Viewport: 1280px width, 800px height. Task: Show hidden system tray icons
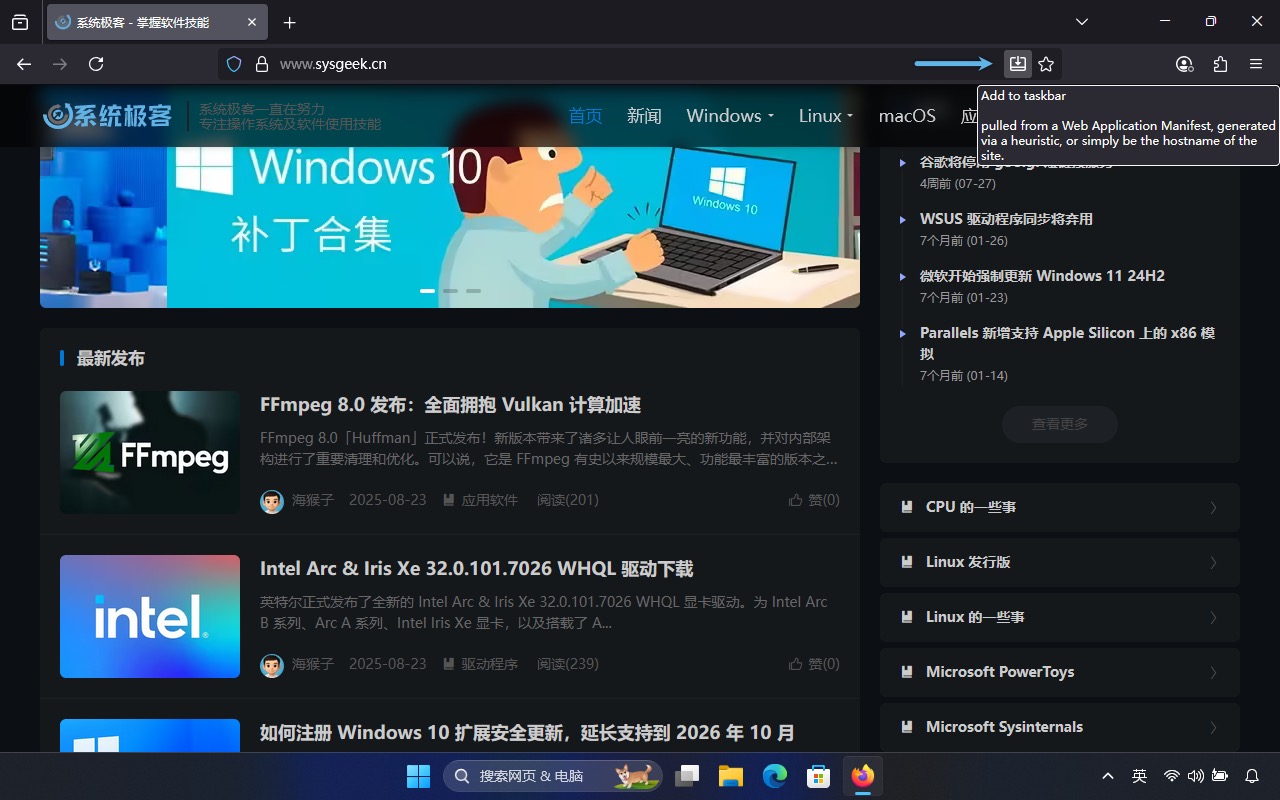1108,776
